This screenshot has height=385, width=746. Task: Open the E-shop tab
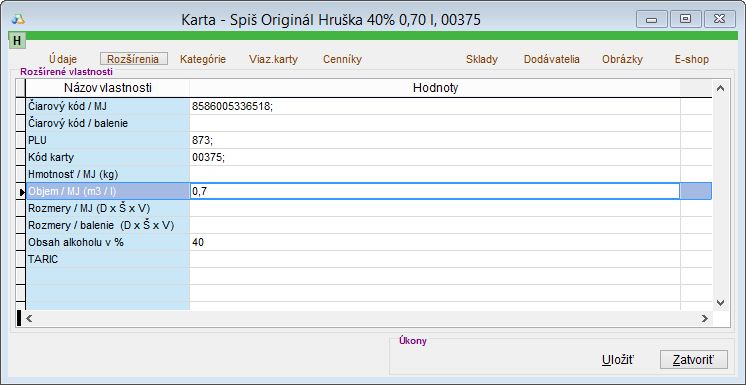[x=692, y=59]
